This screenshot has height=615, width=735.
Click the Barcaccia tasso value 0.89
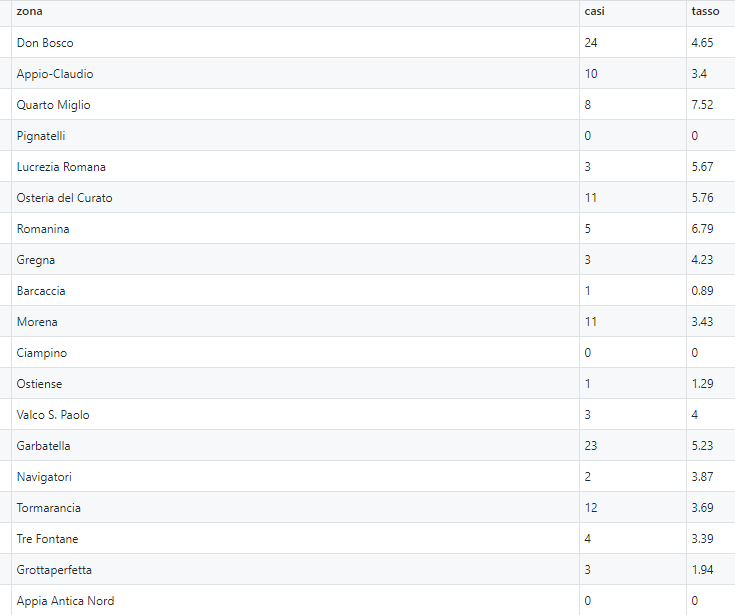[702, 291]
